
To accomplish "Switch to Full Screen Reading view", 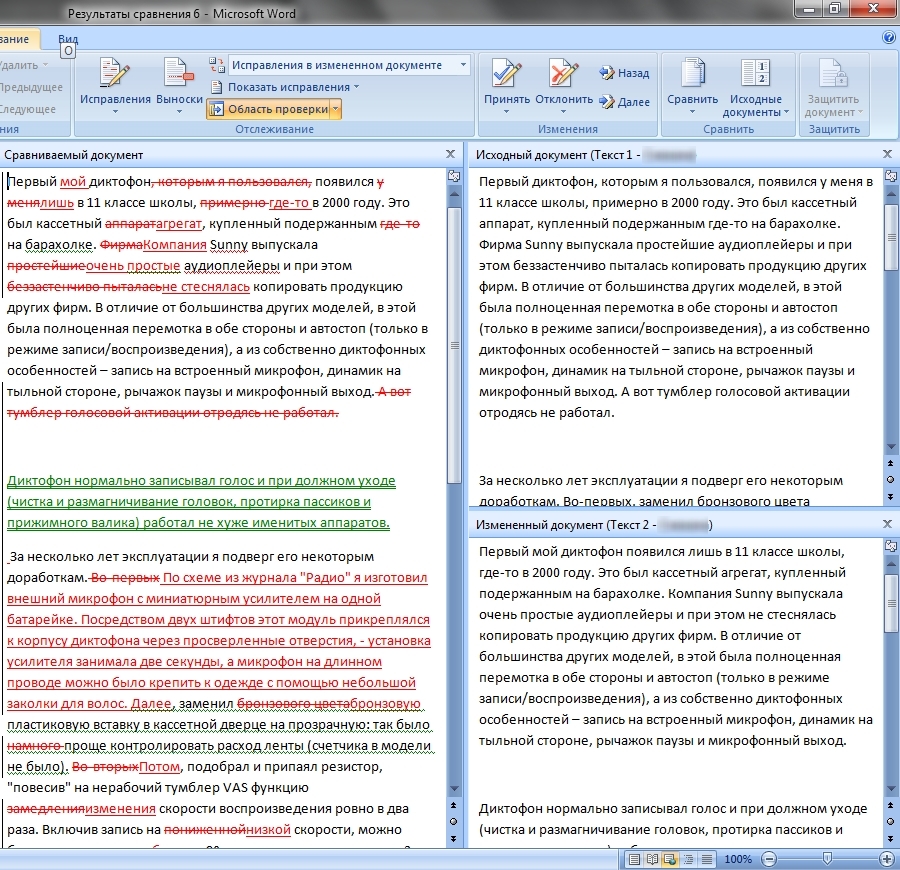I will 653,859.
